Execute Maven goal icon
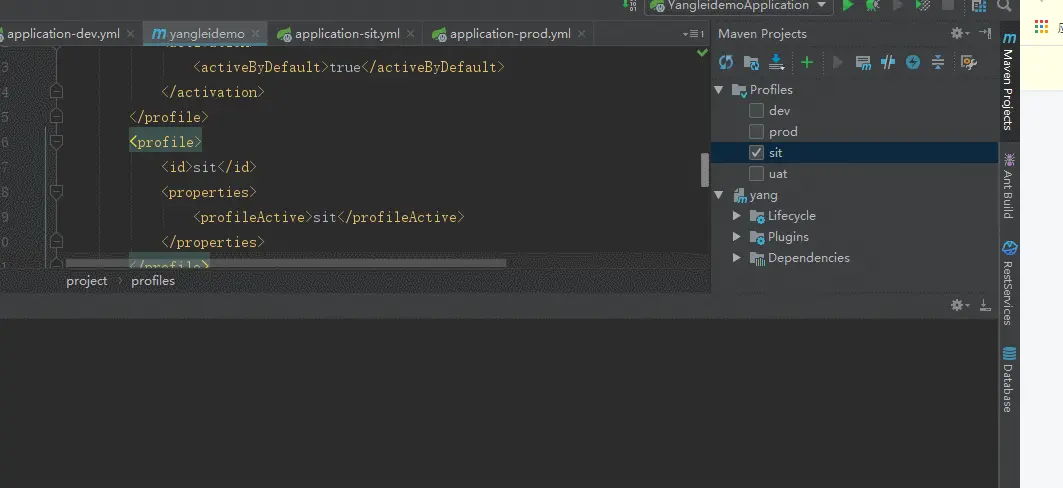 click(863, 62)
